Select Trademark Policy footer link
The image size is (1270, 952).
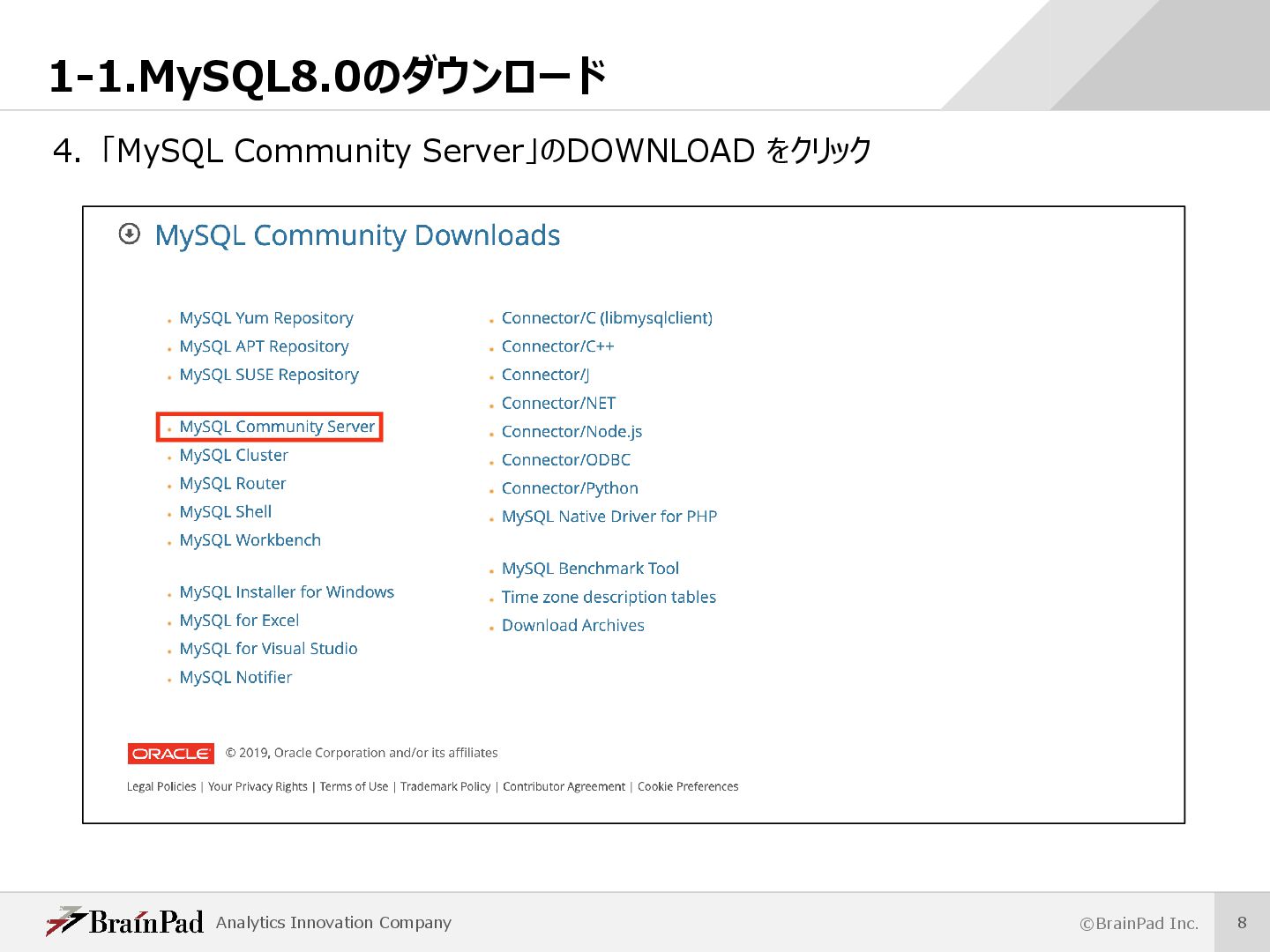coord(445,786)
